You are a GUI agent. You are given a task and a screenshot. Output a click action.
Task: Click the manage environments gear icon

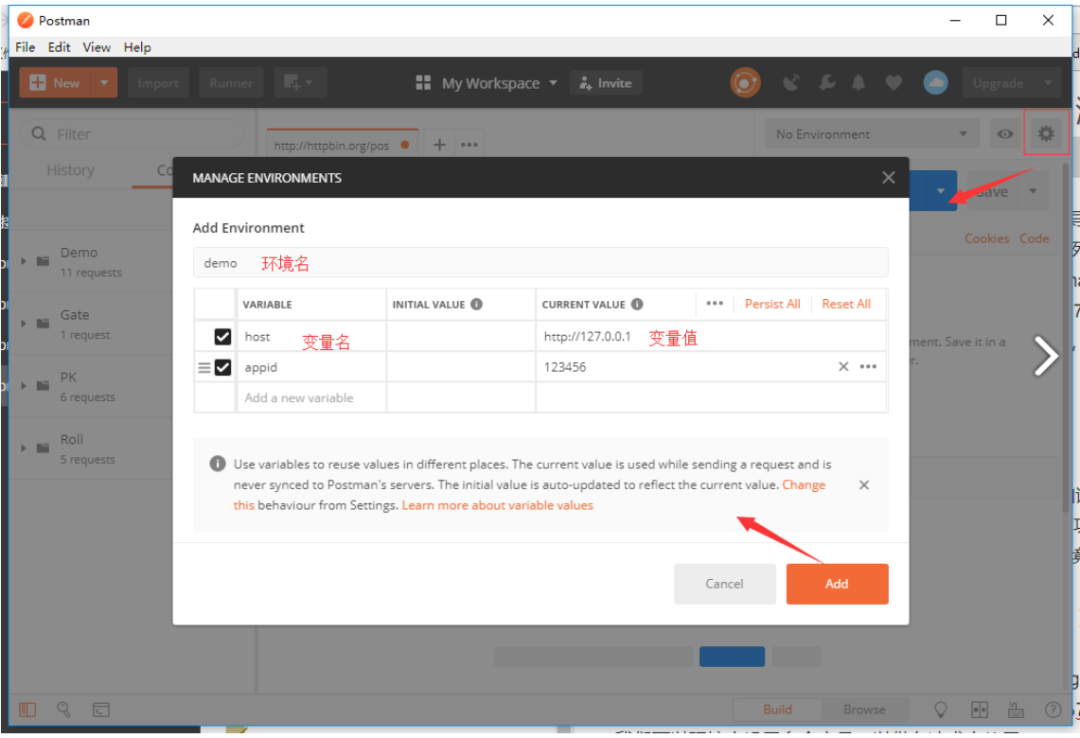pos(1046,133)
